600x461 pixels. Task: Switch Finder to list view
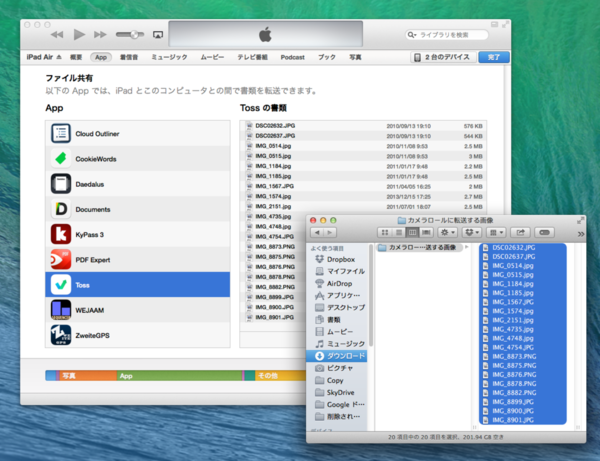(397, 232)
